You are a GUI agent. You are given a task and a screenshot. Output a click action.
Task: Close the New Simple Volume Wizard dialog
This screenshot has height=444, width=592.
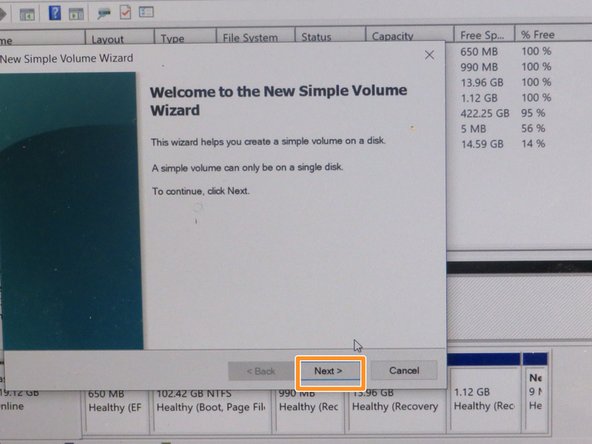[429, 55]
